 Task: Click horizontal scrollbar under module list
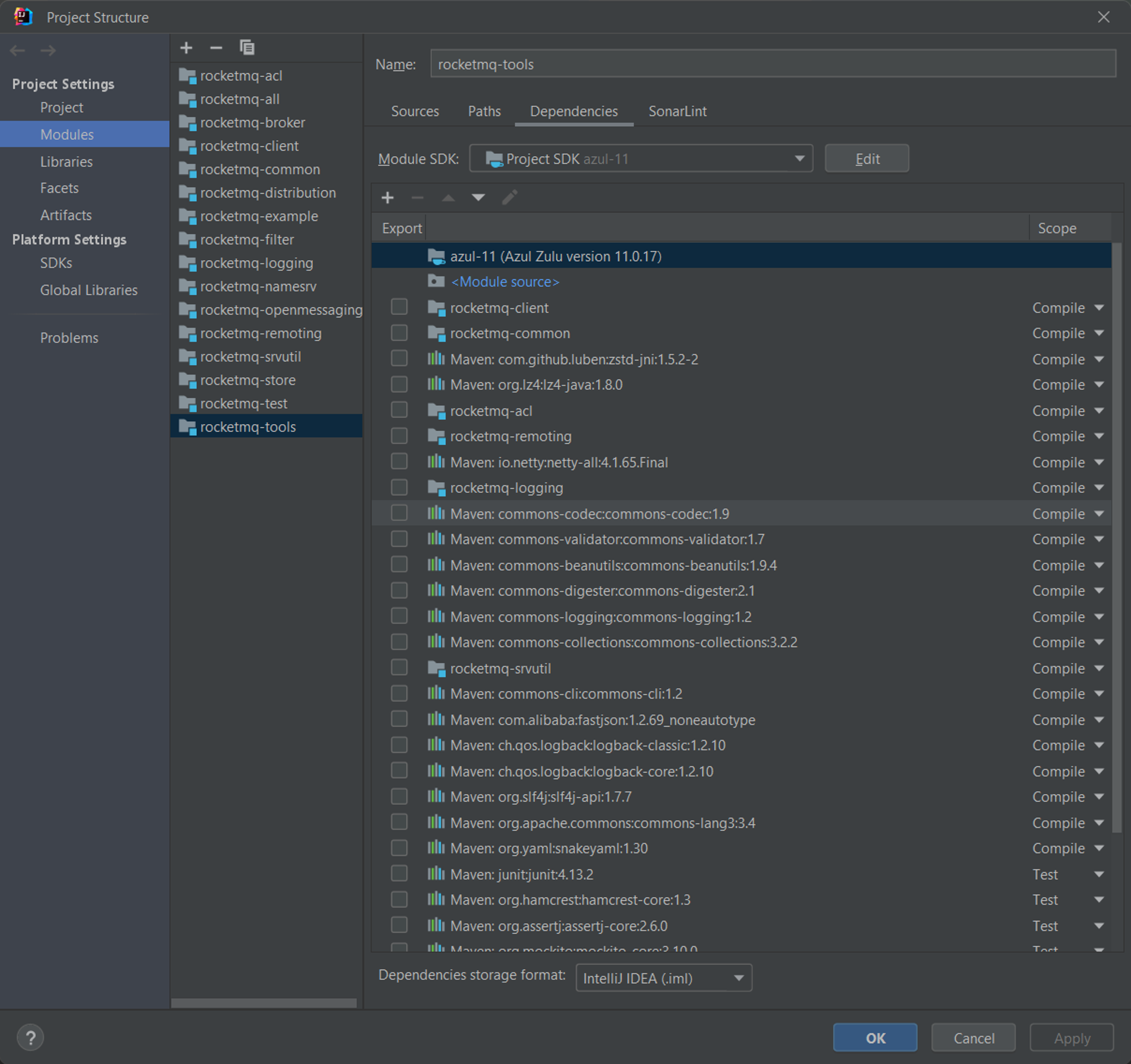(264, 1003)
